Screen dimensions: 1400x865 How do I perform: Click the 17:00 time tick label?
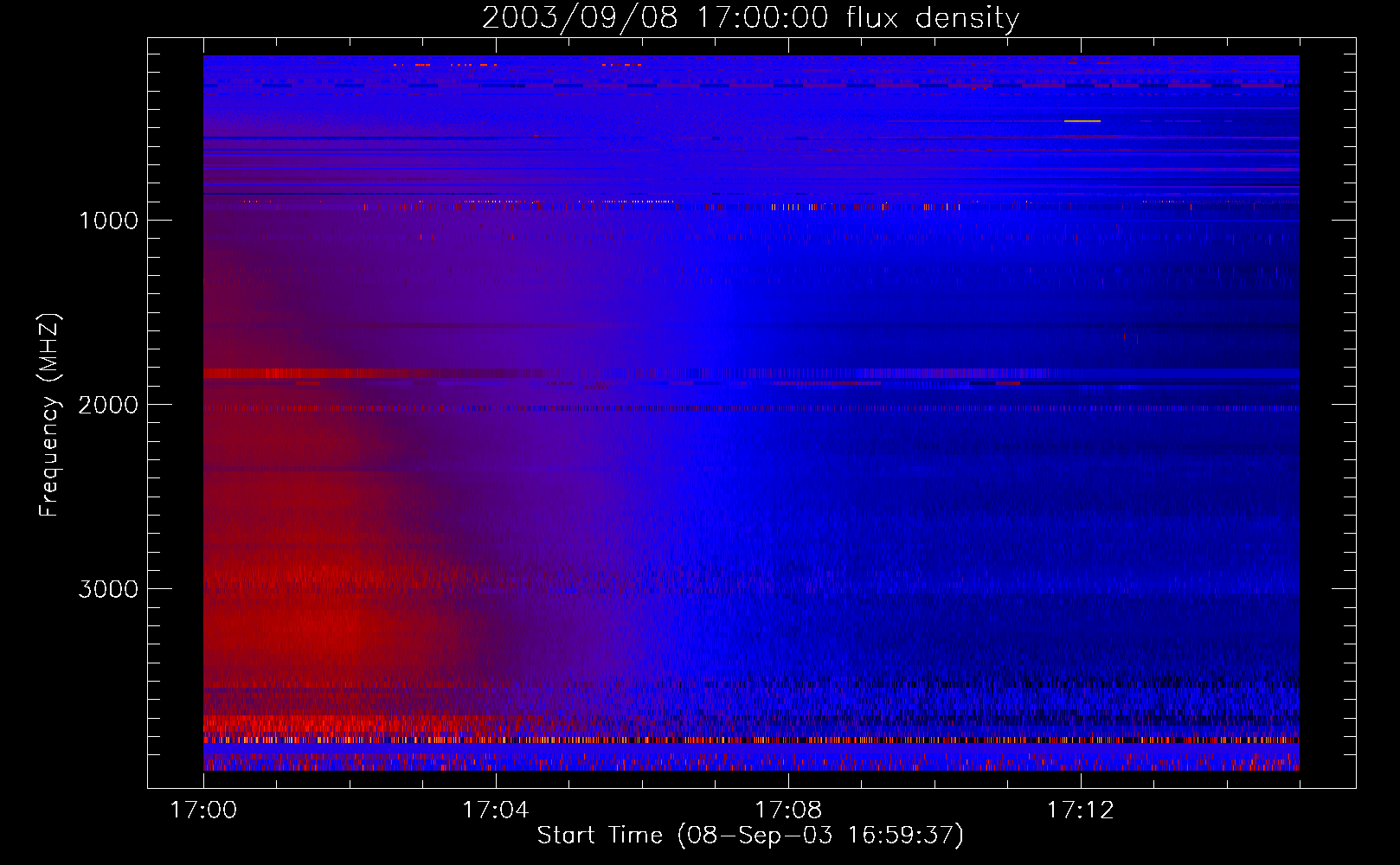[x=203, y=811]
